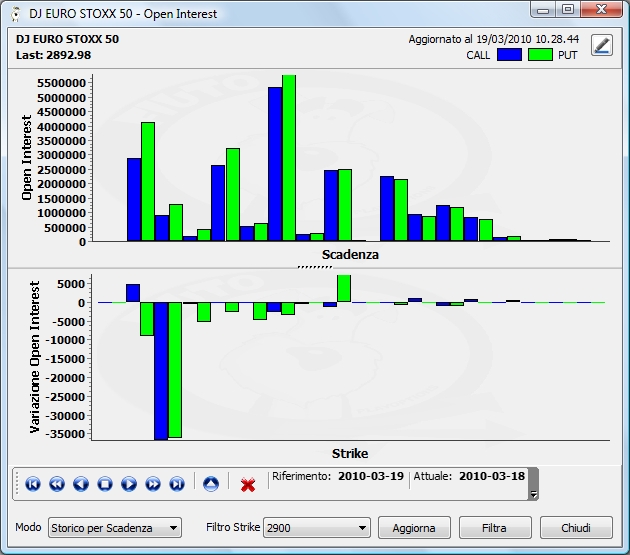The image size is (630, 555).
Task: Click the Attuale date 2010-03-18
Action: (x=492, y=476)
